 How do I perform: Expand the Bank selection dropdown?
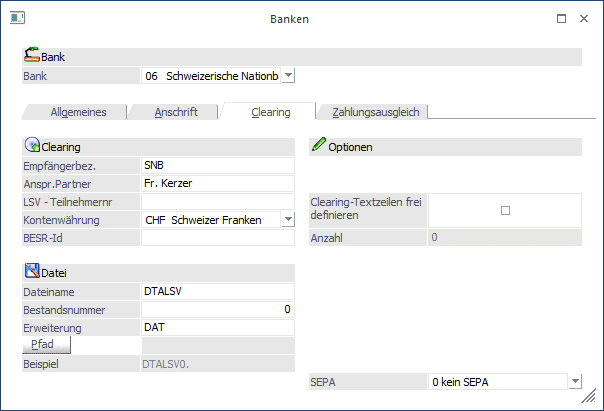(288, 76)
